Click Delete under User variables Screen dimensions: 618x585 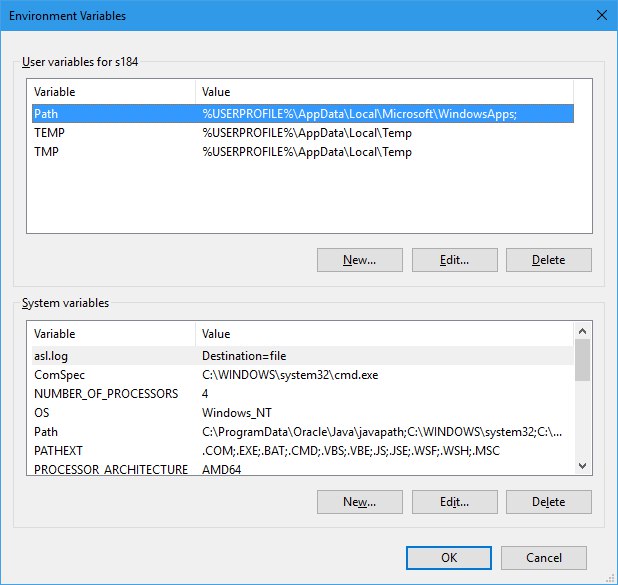tap(549, 260)
